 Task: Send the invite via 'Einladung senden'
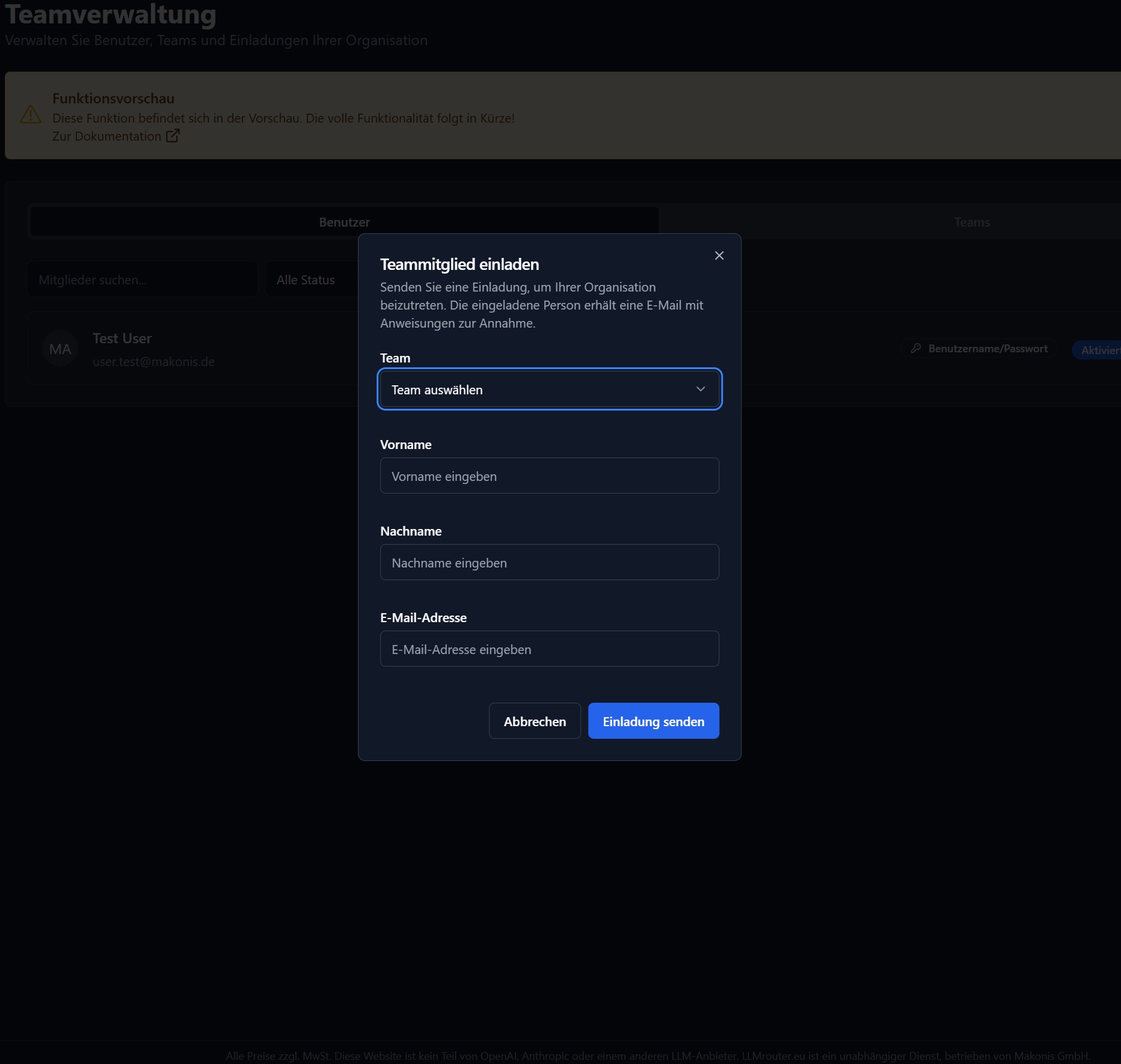click(x=653, y=721)
